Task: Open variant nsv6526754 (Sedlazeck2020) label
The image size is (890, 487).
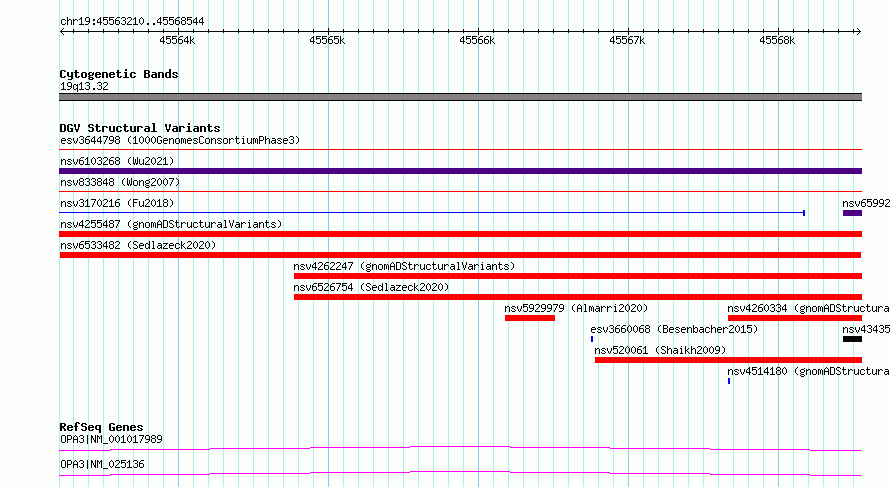Action: click(371, 287)
